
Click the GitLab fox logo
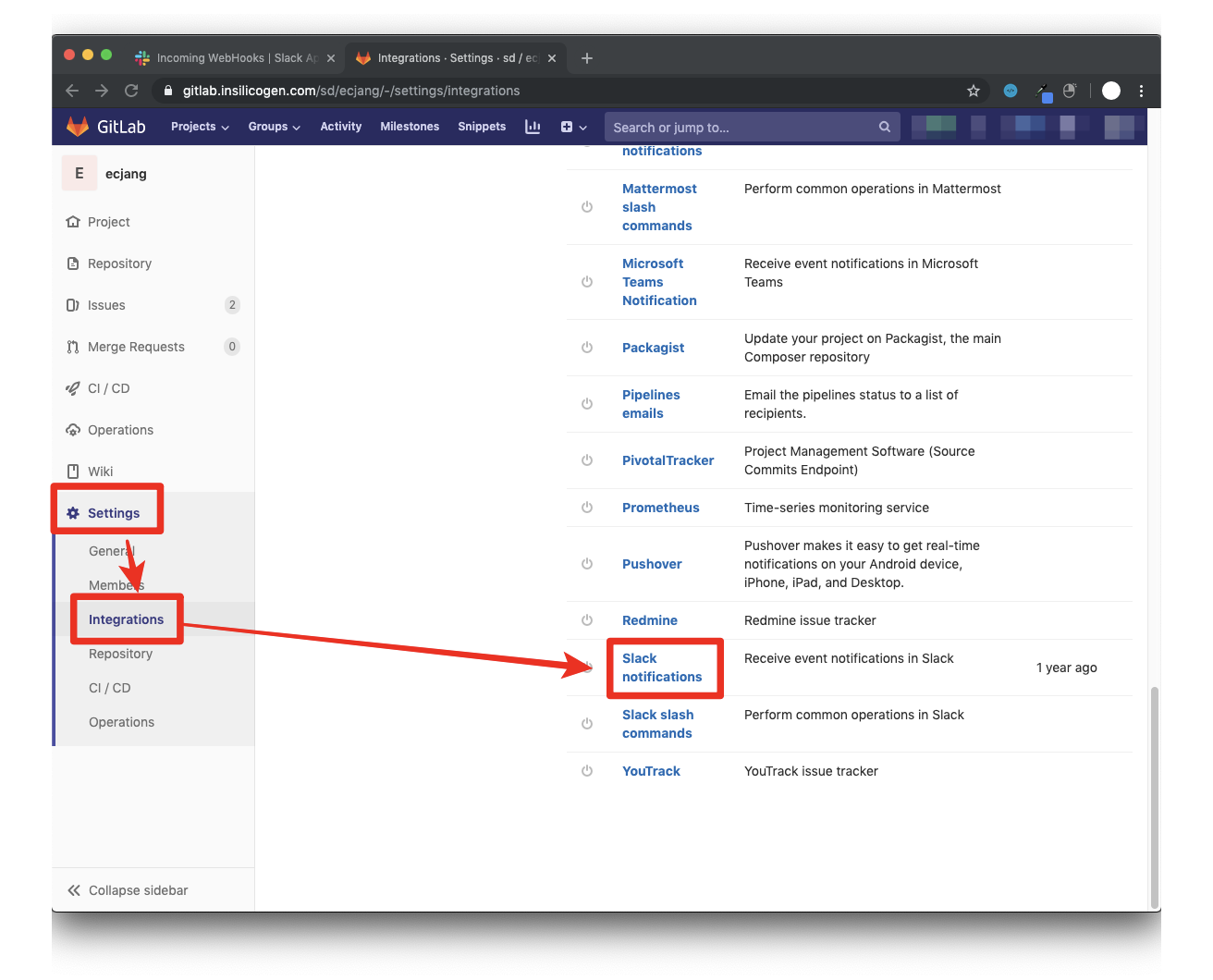78,127
